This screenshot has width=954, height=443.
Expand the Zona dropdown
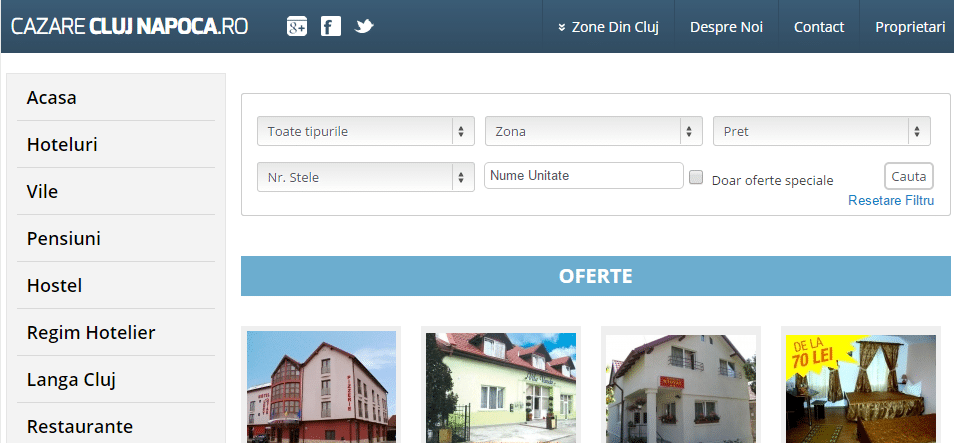[x=593, y=131]
